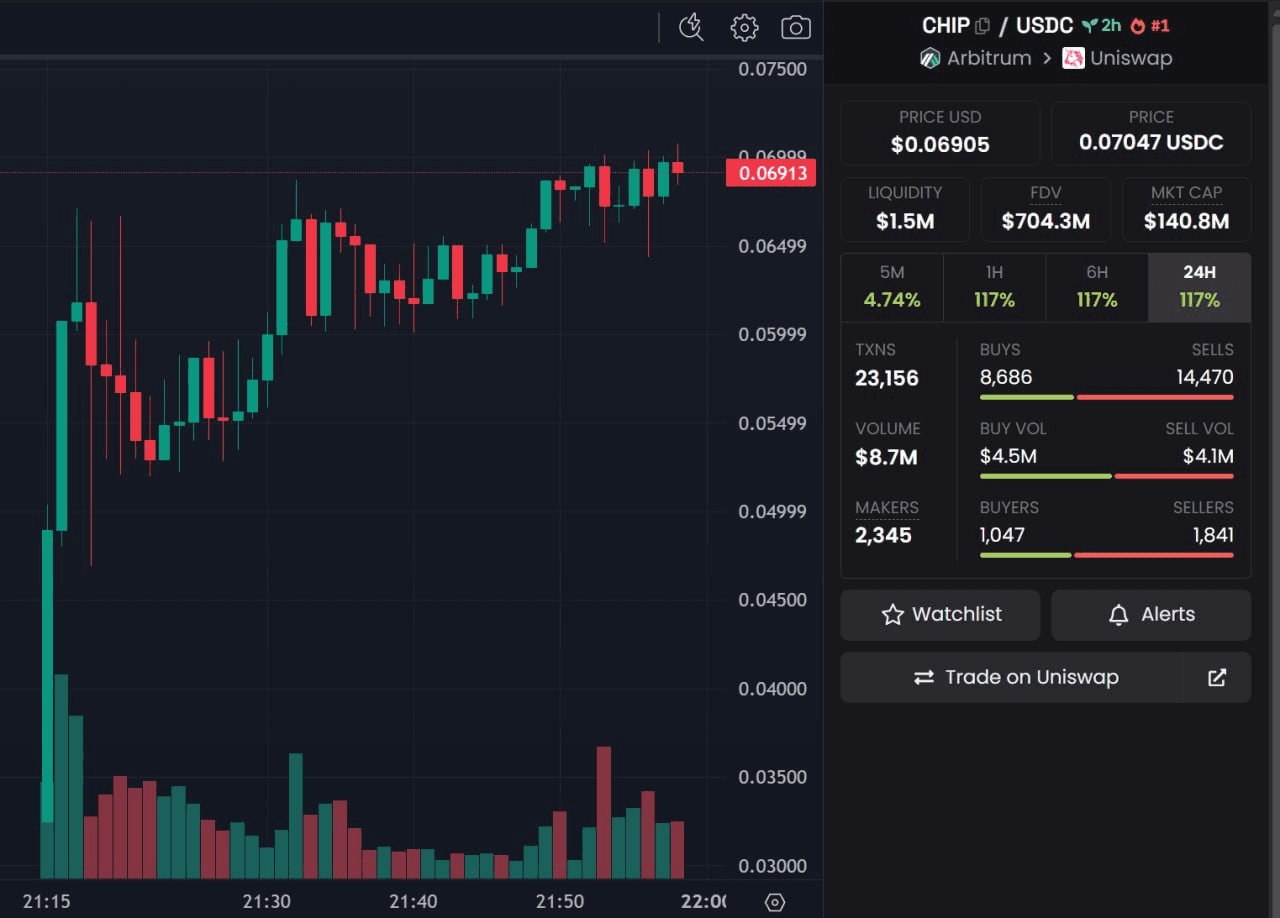
Task: Click the FDV $704.3M box
Action: click(x=1046, y=210)
